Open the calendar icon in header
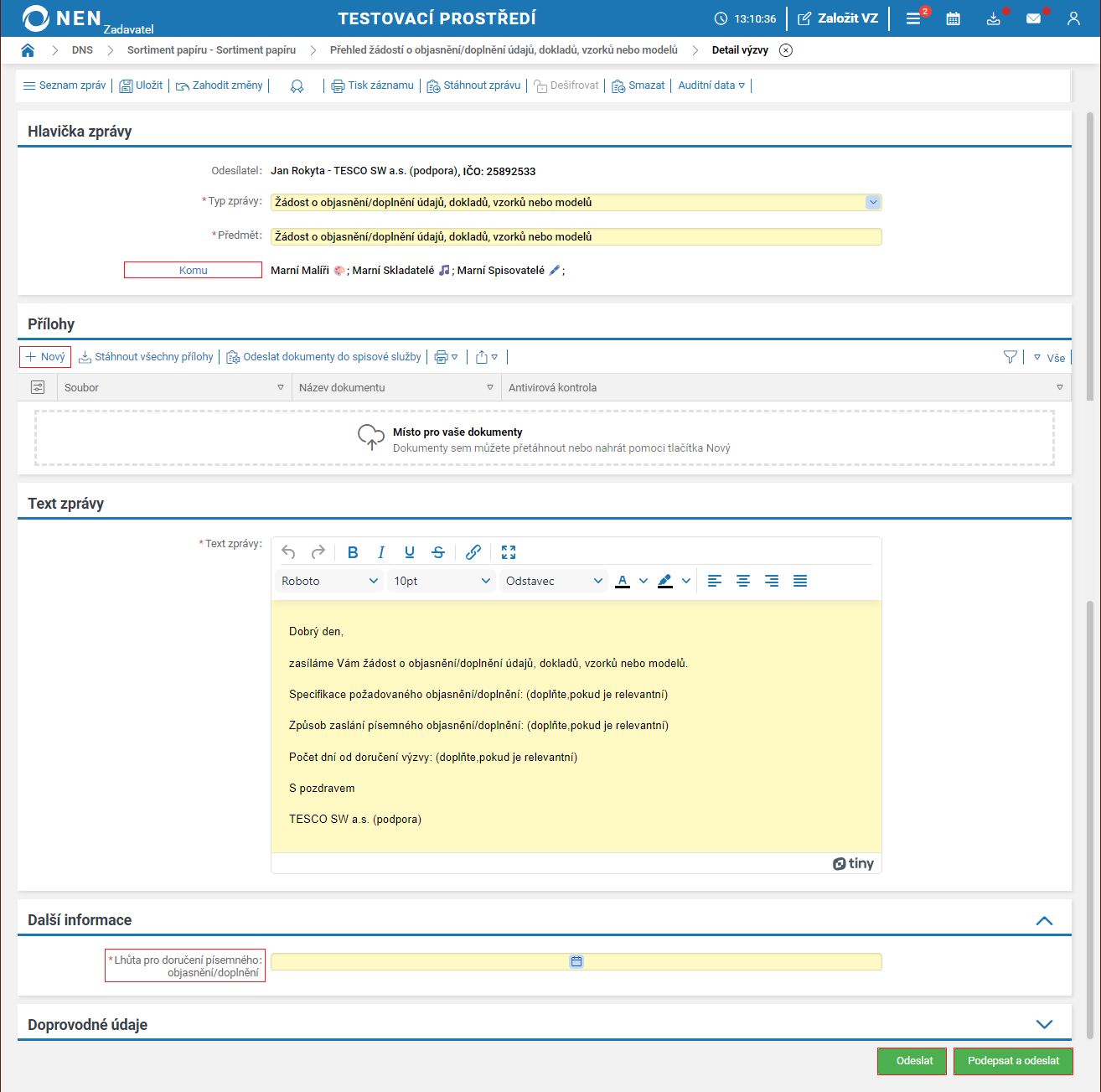Screen dimensions: 1101x1092 pos(954,18)
